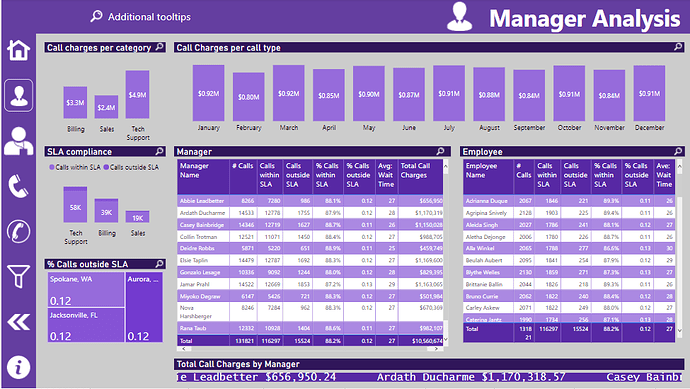Sort Manager table by Manager Name header
The image size is (690, 389).
point(203,176)
